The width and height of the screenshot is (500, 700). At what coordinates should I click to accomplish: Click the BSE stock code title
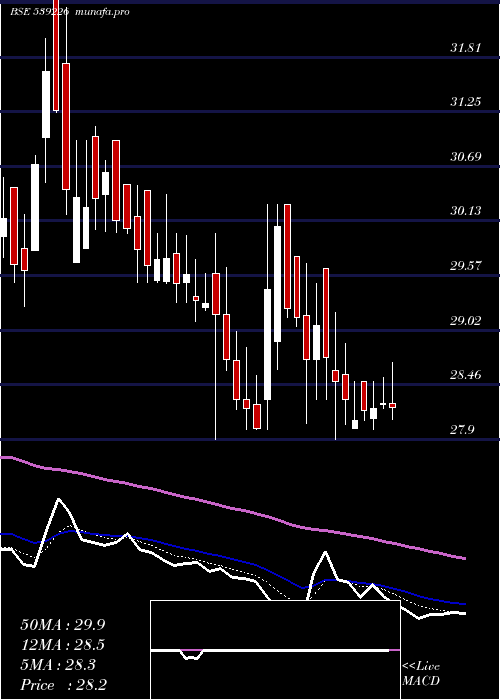click(x=39, y=12)
